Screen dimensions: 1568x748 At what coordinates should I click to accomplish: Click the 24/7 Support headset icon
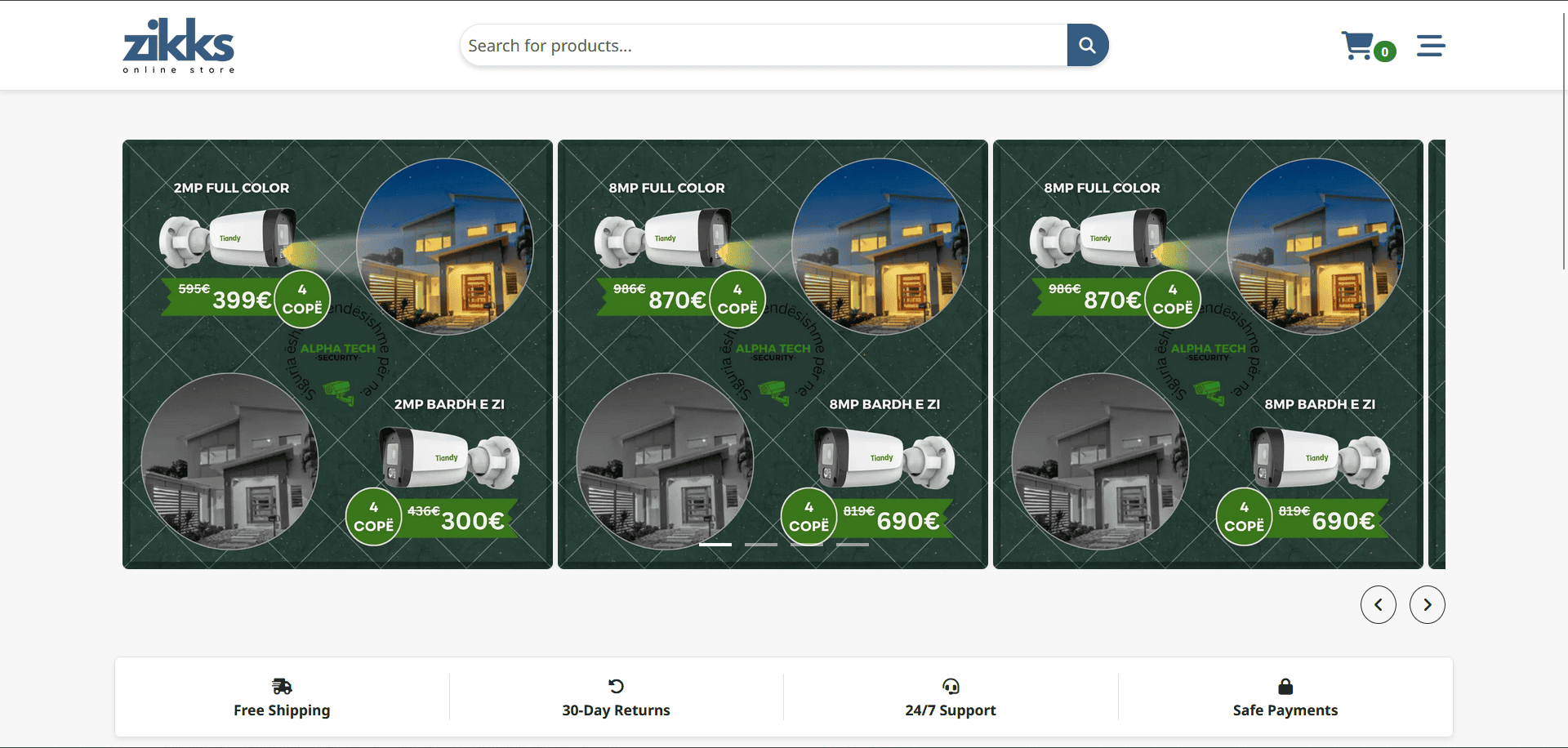951,686
